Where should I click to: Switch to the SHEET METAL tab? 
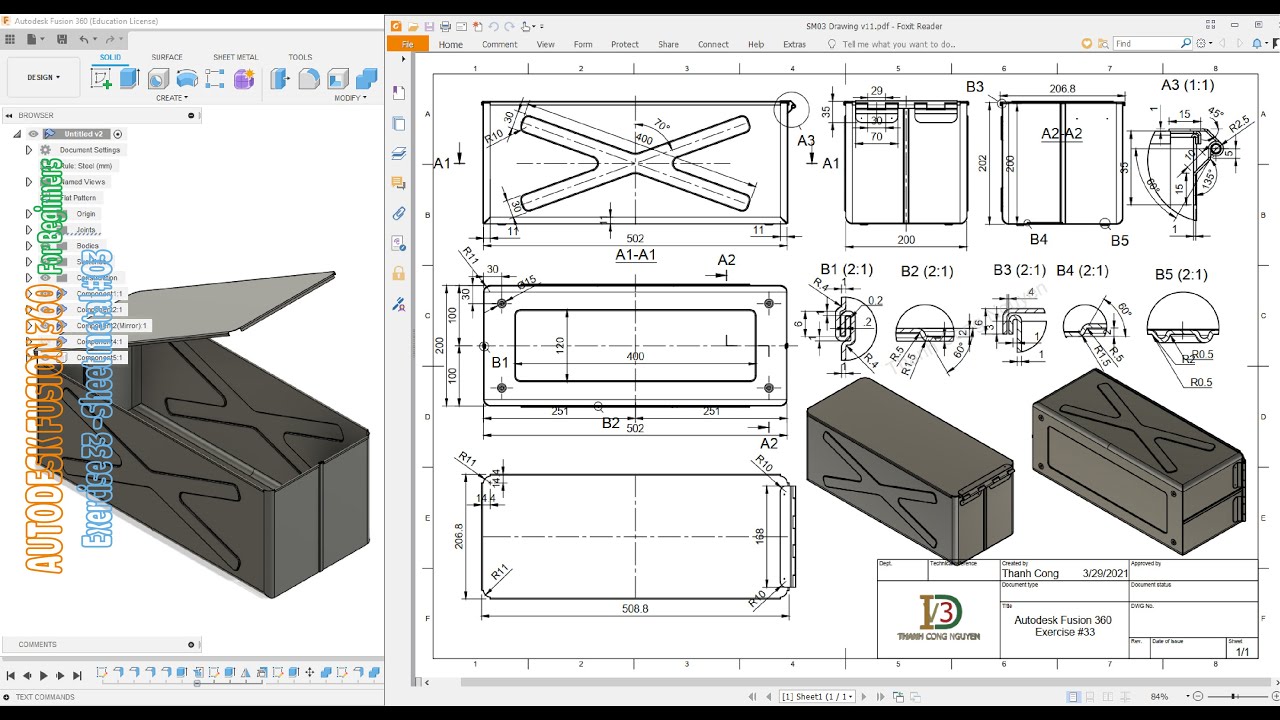point(235,57)
